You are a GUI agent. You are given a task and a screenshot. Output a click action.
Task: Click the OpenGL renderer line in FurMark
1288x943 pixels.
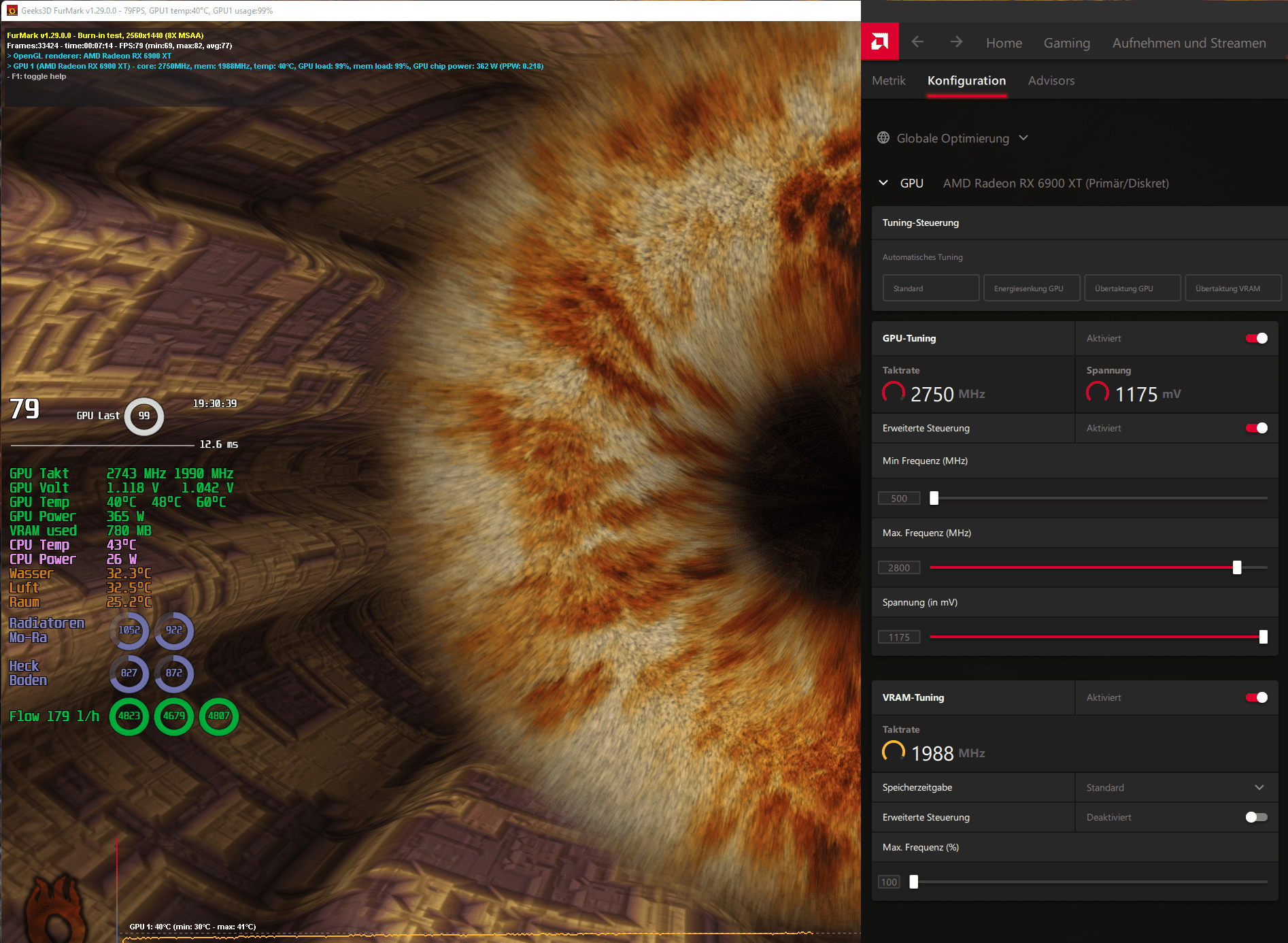(89, 56)
